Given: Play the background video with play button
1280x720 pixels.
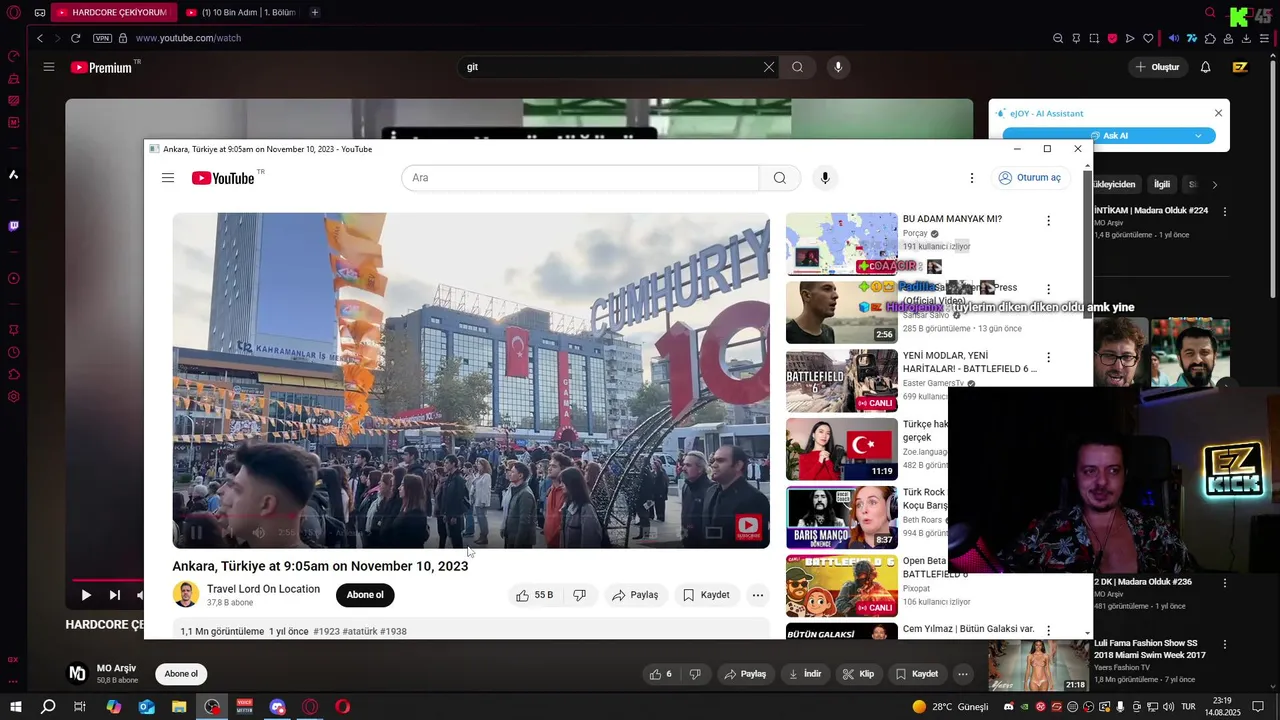Looking at the screenshot, I should click(x=86, y=595).
